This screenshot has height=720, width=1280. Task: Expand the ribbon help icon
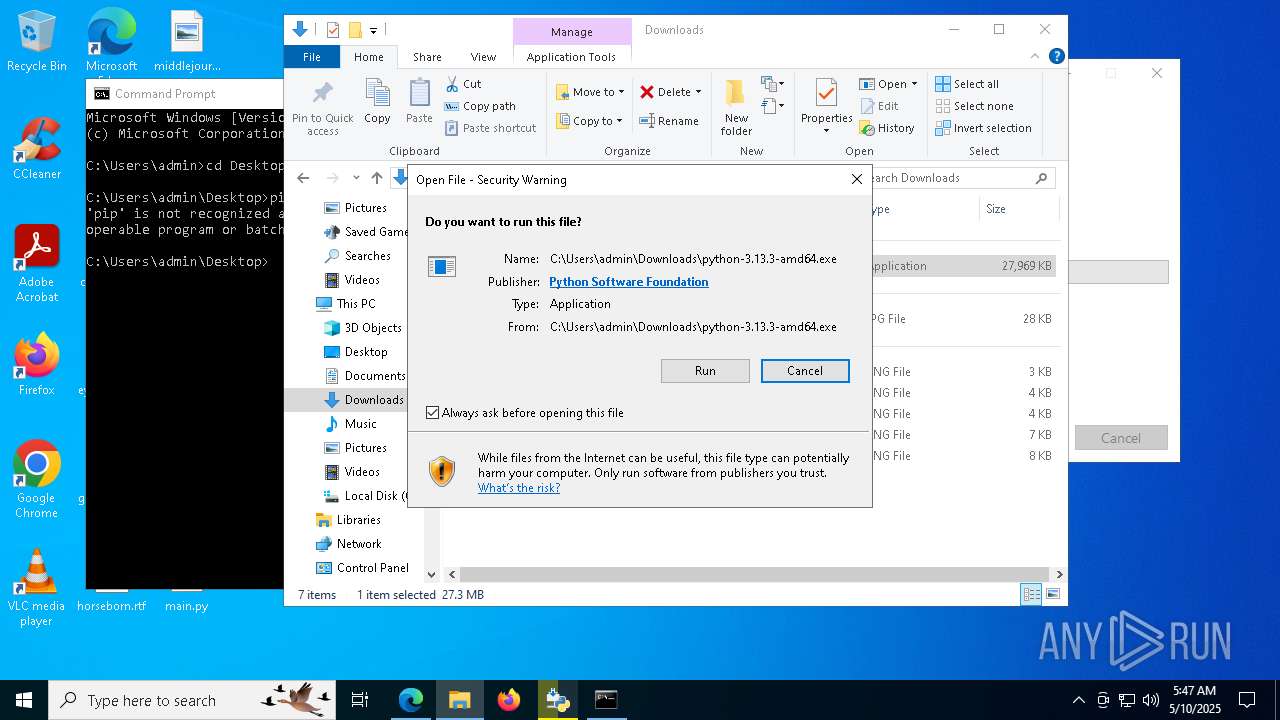(x=1056, y=57)
